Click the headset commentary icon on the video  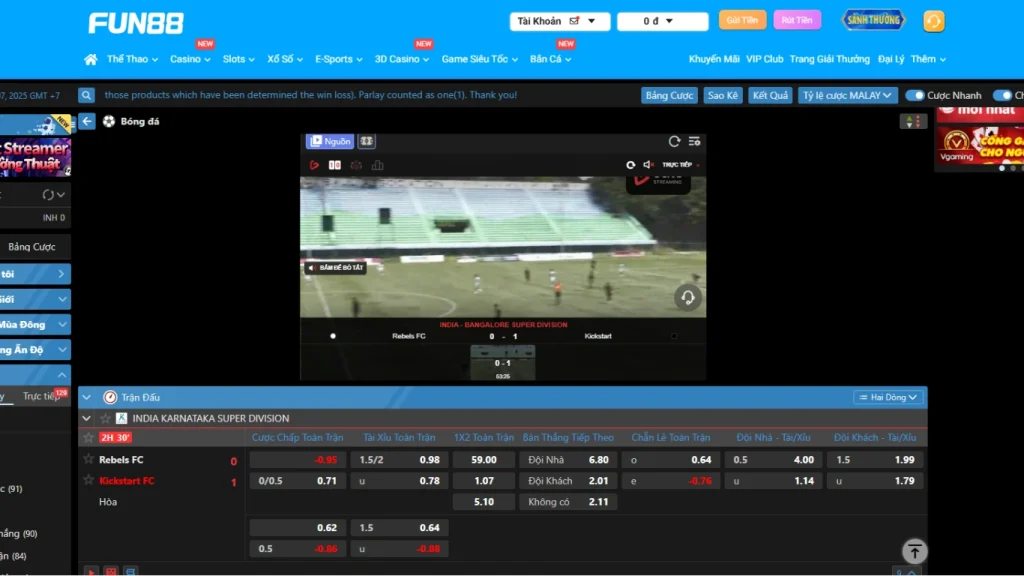(x=687, y=297)
